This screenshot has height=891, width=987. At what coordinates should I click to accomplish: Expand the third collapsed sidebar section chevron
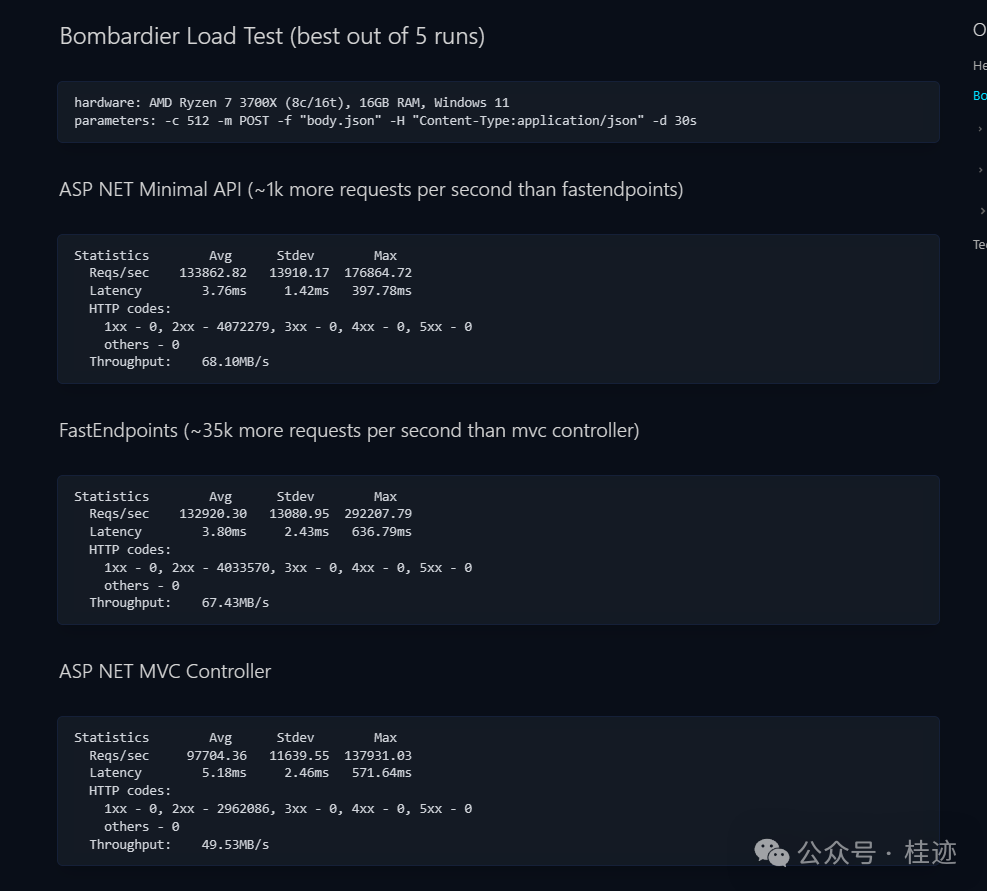[x=981, y=211]
